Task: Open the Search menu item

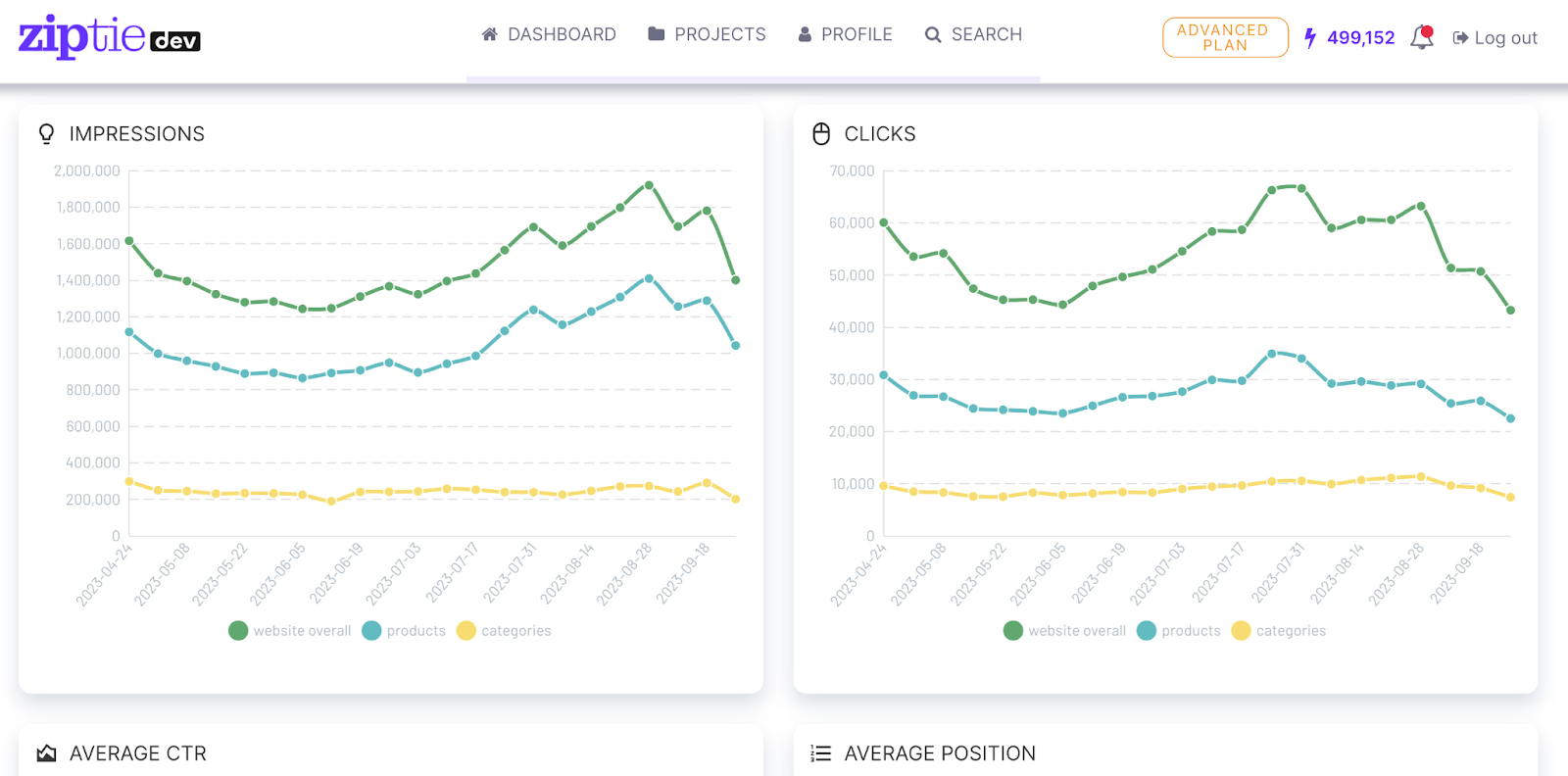Action: [973, 34]
